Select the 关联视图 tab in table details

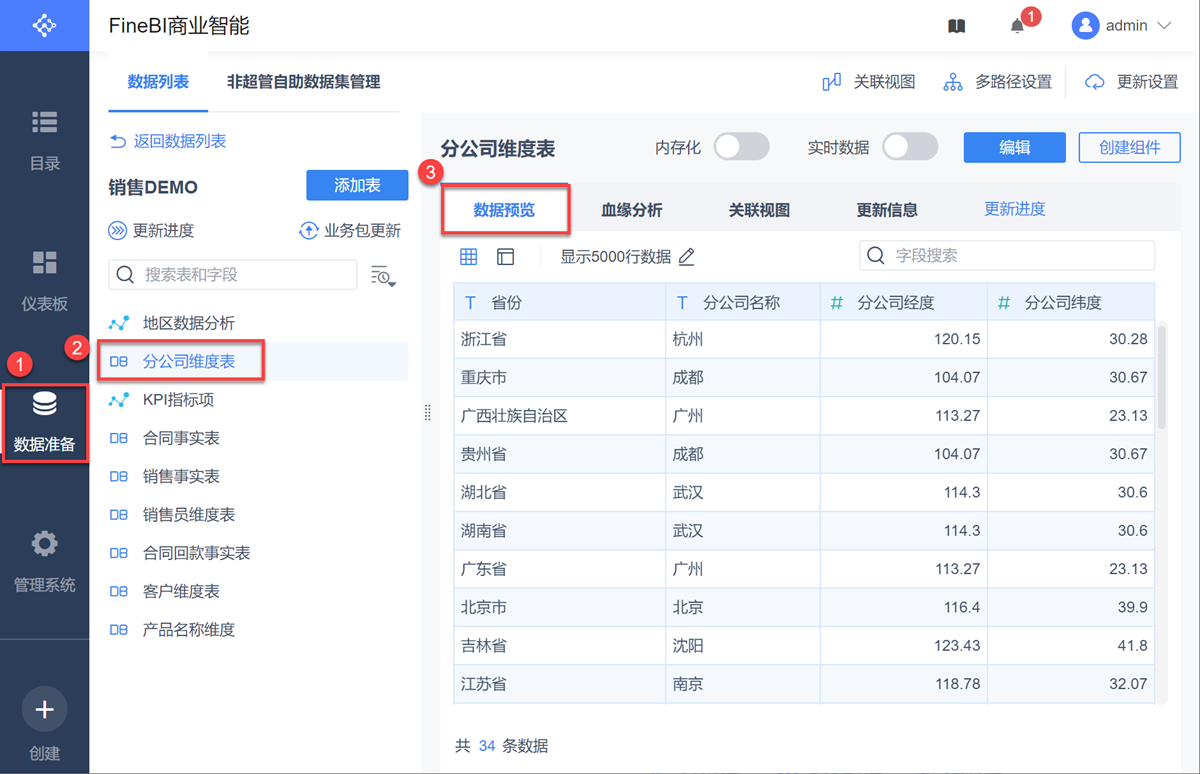(x=760, y=210)
